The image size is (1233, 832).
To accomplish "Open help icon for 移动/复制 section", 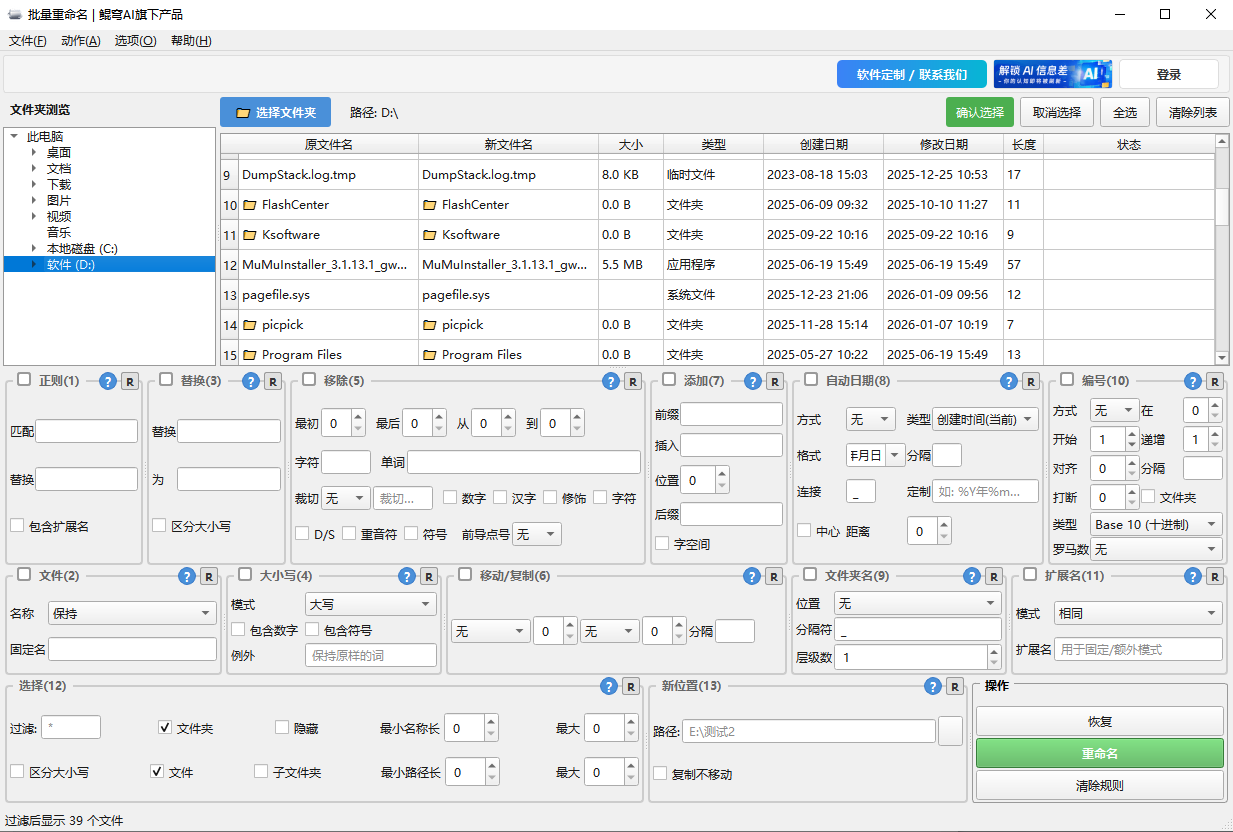I will click(752, 576).
